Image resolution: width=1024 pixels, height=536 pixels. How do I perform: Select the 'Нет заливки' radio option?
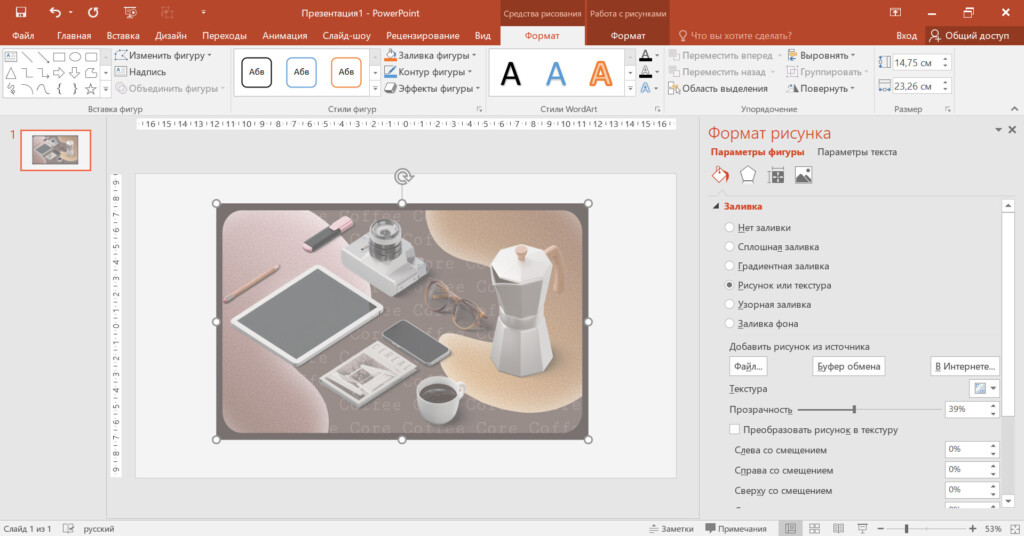(x=729, y=228)
